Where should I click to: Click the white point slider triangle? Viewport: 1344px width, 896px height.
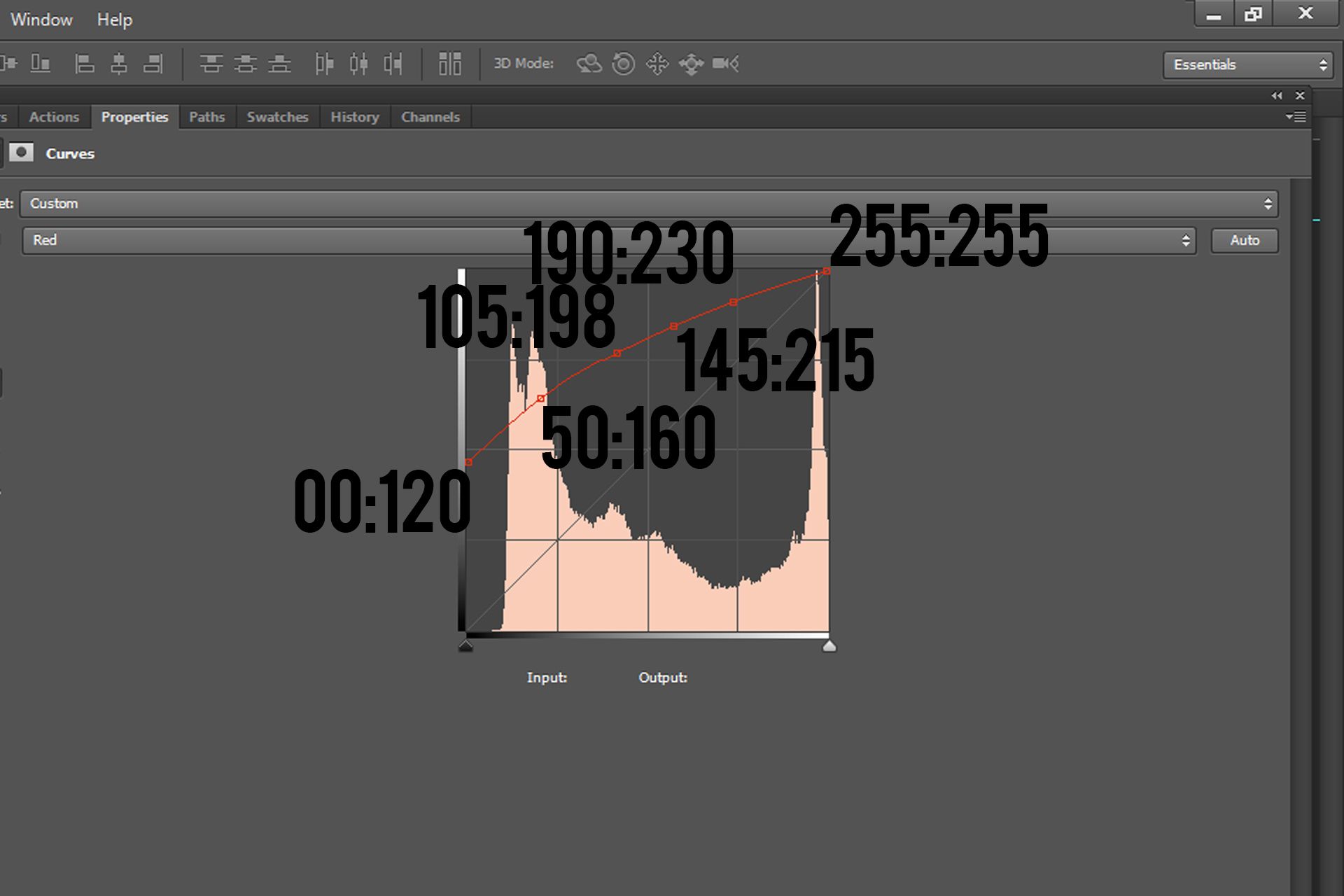click(829, 645)
